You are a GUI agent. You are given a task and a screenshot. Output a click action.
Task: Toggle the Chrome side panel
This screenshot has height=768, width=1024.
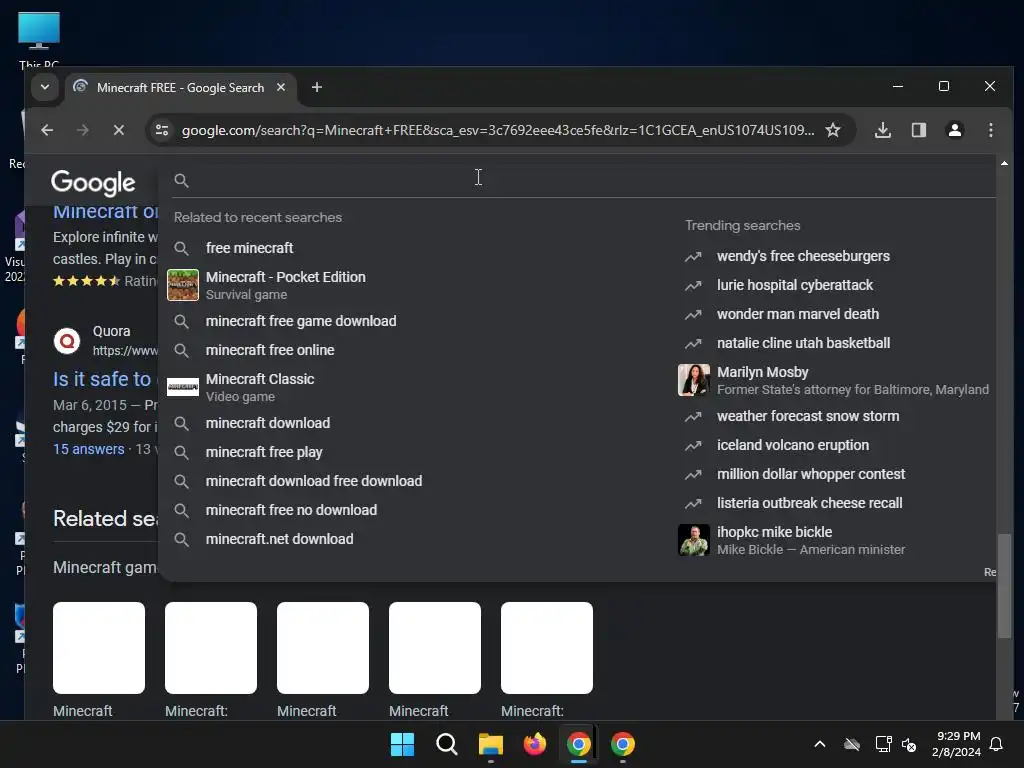(x=919, y=130)
